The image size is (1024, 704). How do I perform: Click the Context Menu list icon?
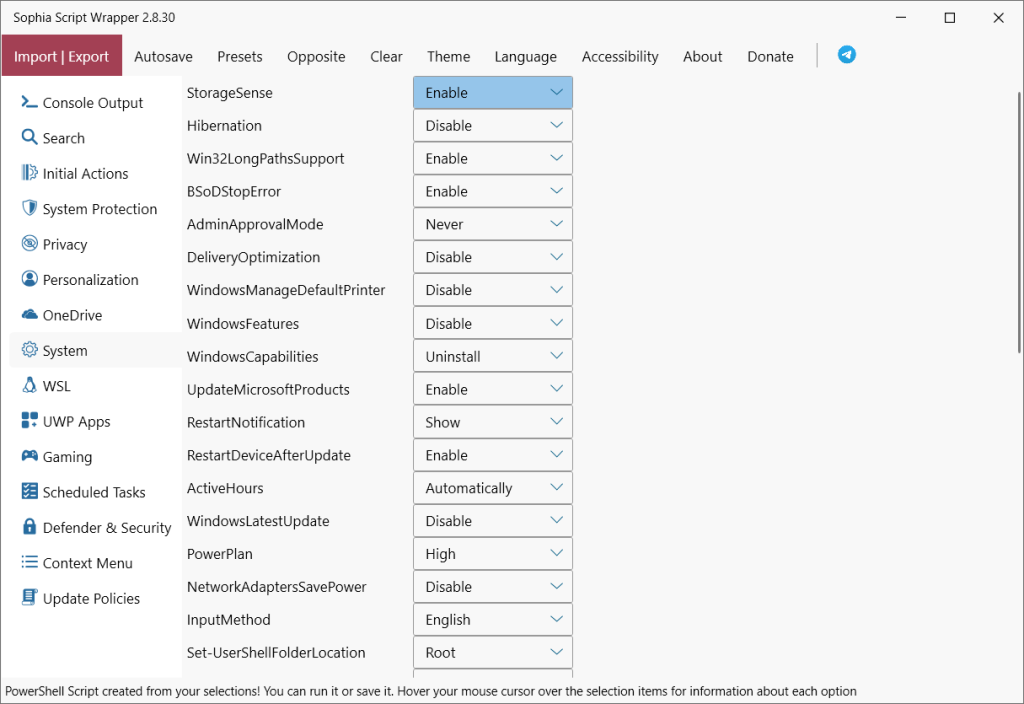(x=29, y=562)
